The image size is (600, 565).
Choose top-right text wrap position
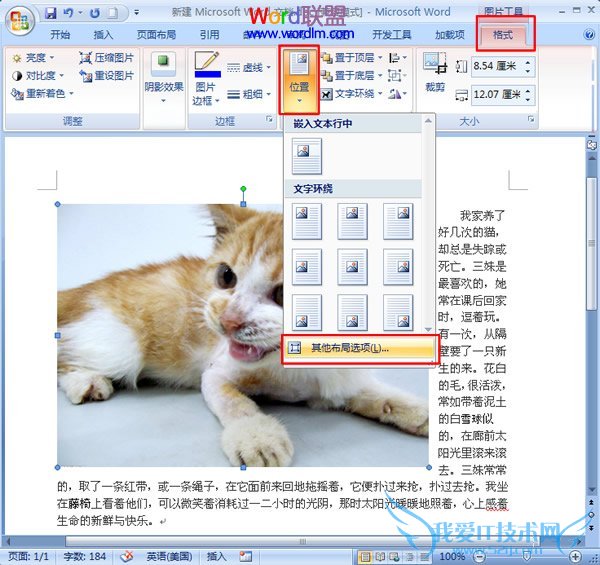point(398,221)
